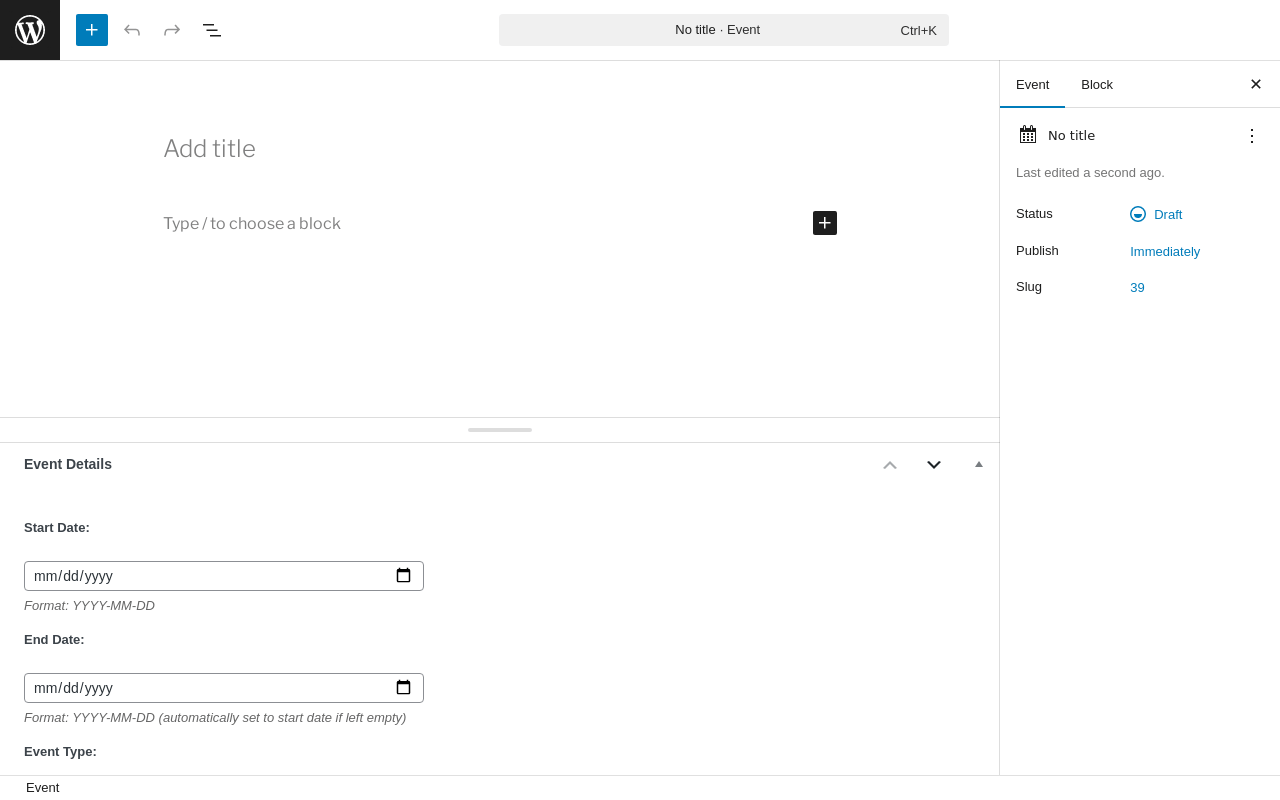Select the Event sidebar tab
Image resolution: width=1280 pixels, height=800 pixels.
coord(1032,84)
